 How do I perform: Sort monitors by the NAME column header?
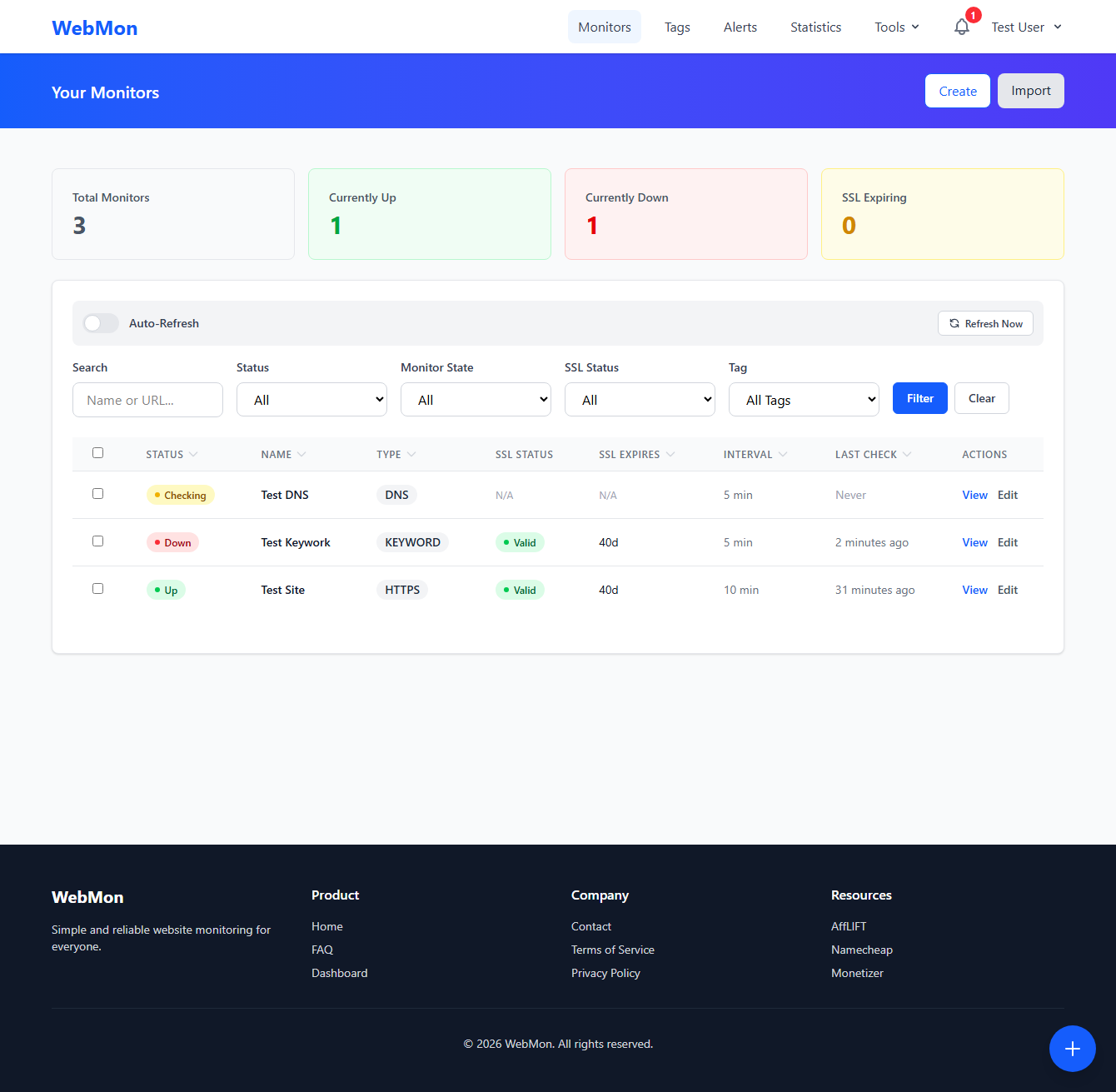[x=277, y=454]
